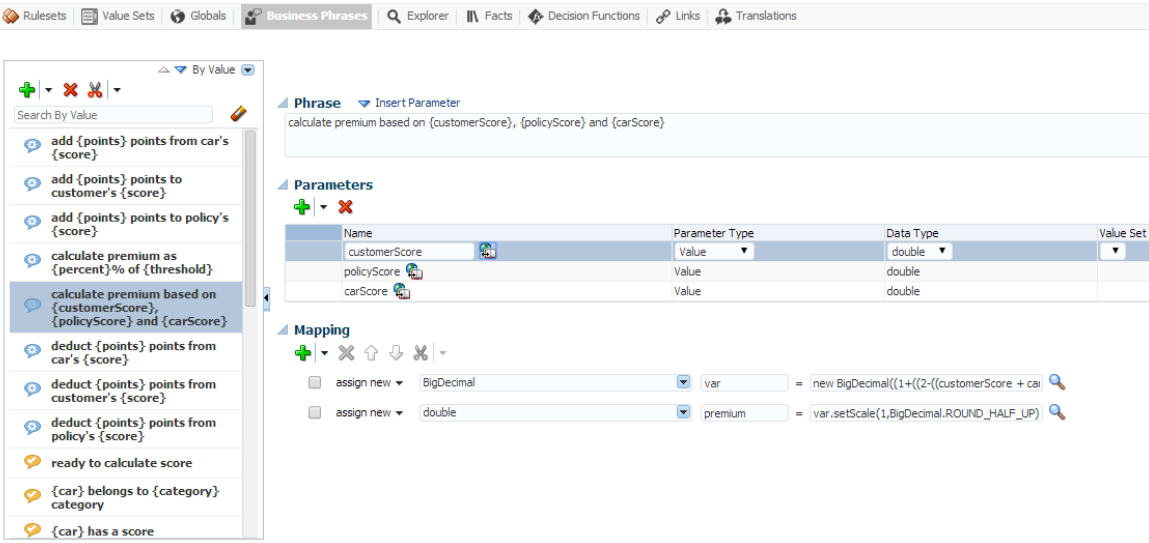Collapse the Phrase section
This screenshot has height=543, width=1149.
pyautogui.click(x=283, y=103)
